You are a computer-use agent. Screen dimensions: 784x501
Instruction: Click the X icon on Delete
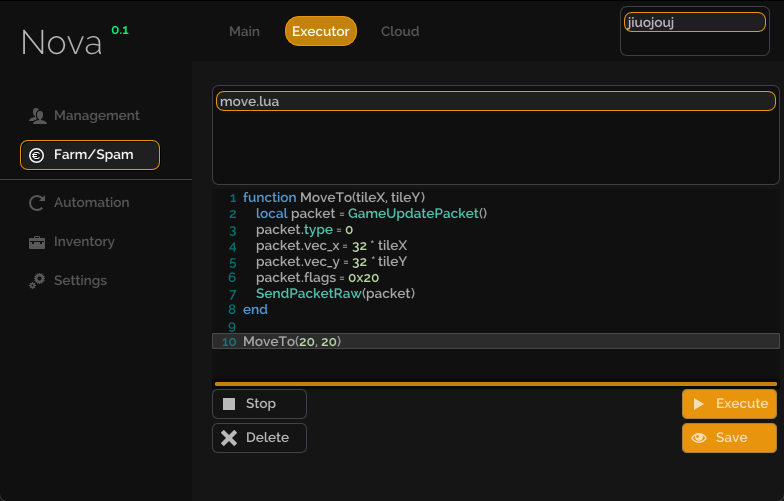[229, 438]
